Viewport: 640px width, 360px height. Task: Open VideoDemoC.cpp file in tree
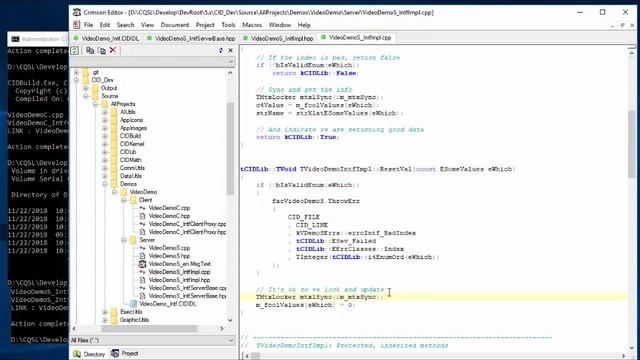(x=169, y=208)
